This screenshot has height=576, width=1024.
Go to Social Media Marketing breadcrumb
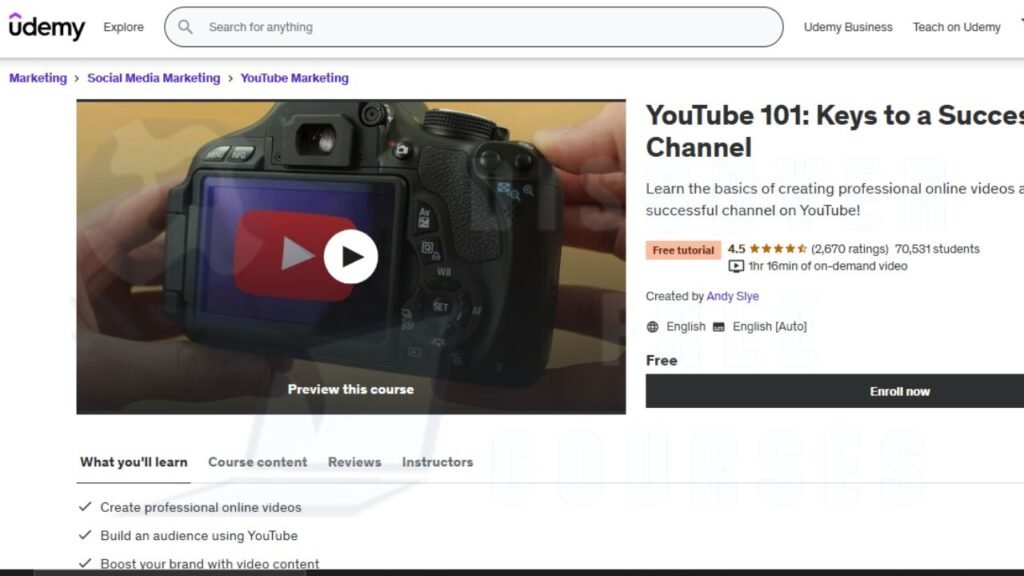pyautogui.click(x=153, y=78)
